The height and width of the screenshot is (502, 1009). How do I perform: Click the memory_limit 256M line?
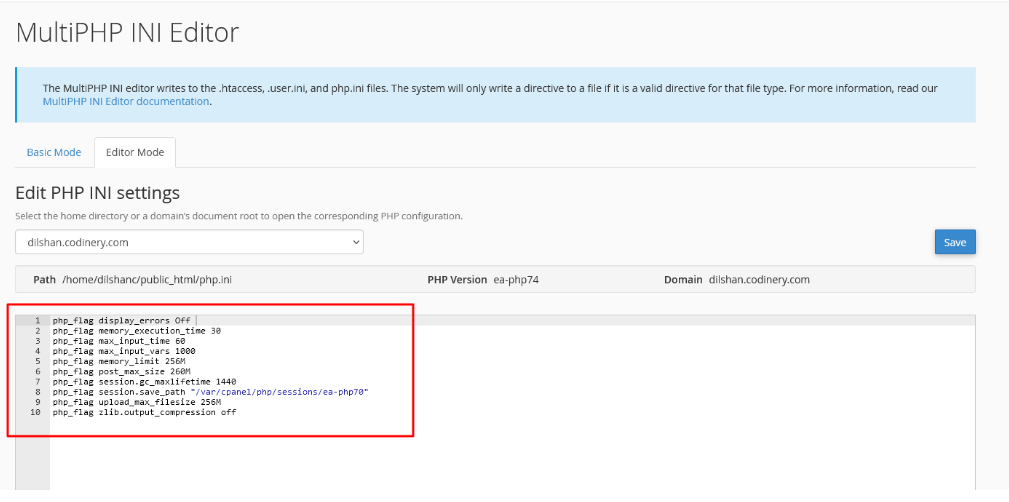pyautogui.click(x=119, y=361)
